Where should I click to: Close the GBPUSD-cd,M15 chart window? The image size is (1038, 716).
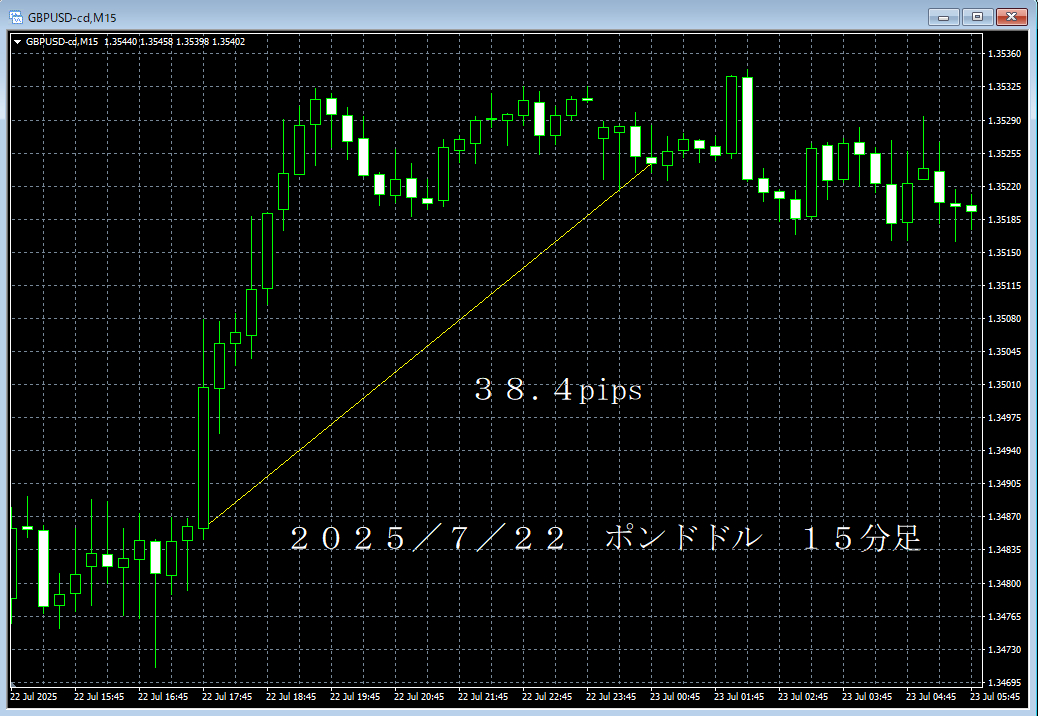pos(1012,17)
